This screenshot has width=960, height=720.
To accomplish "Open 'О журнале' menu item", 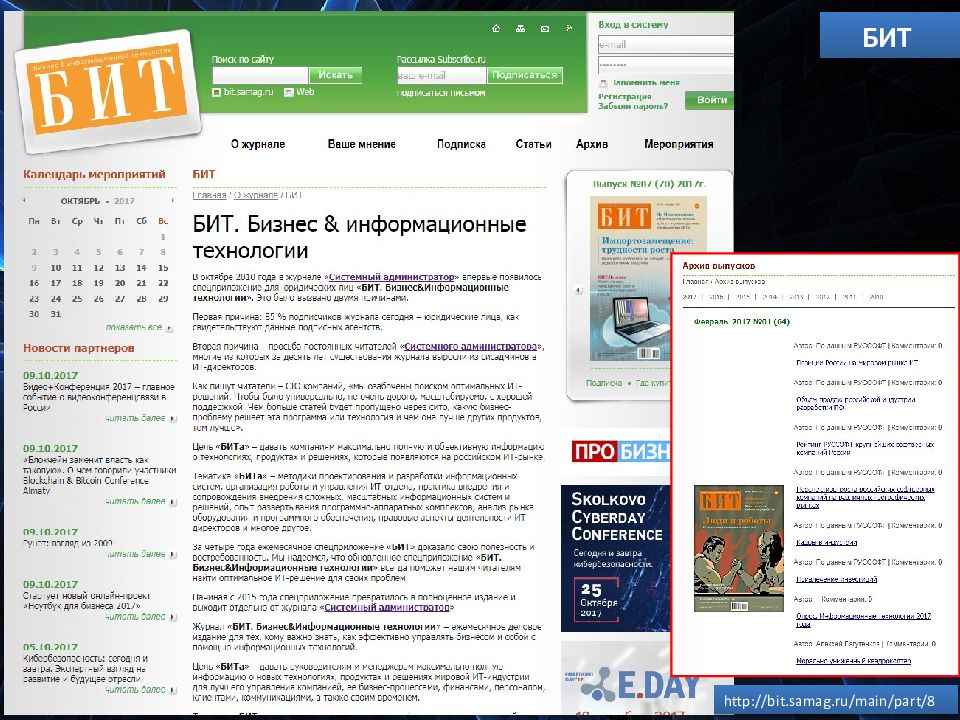I will [258, 144].
